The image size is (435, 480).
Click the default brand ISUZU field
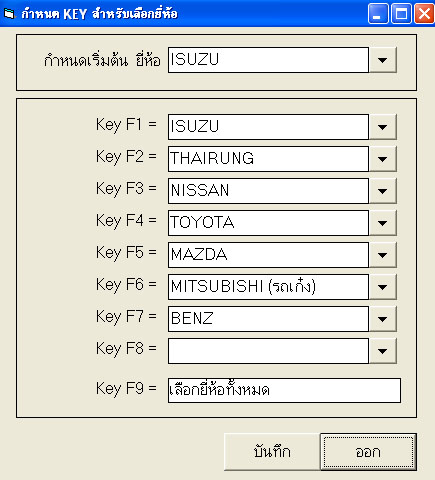click(268, 60)
